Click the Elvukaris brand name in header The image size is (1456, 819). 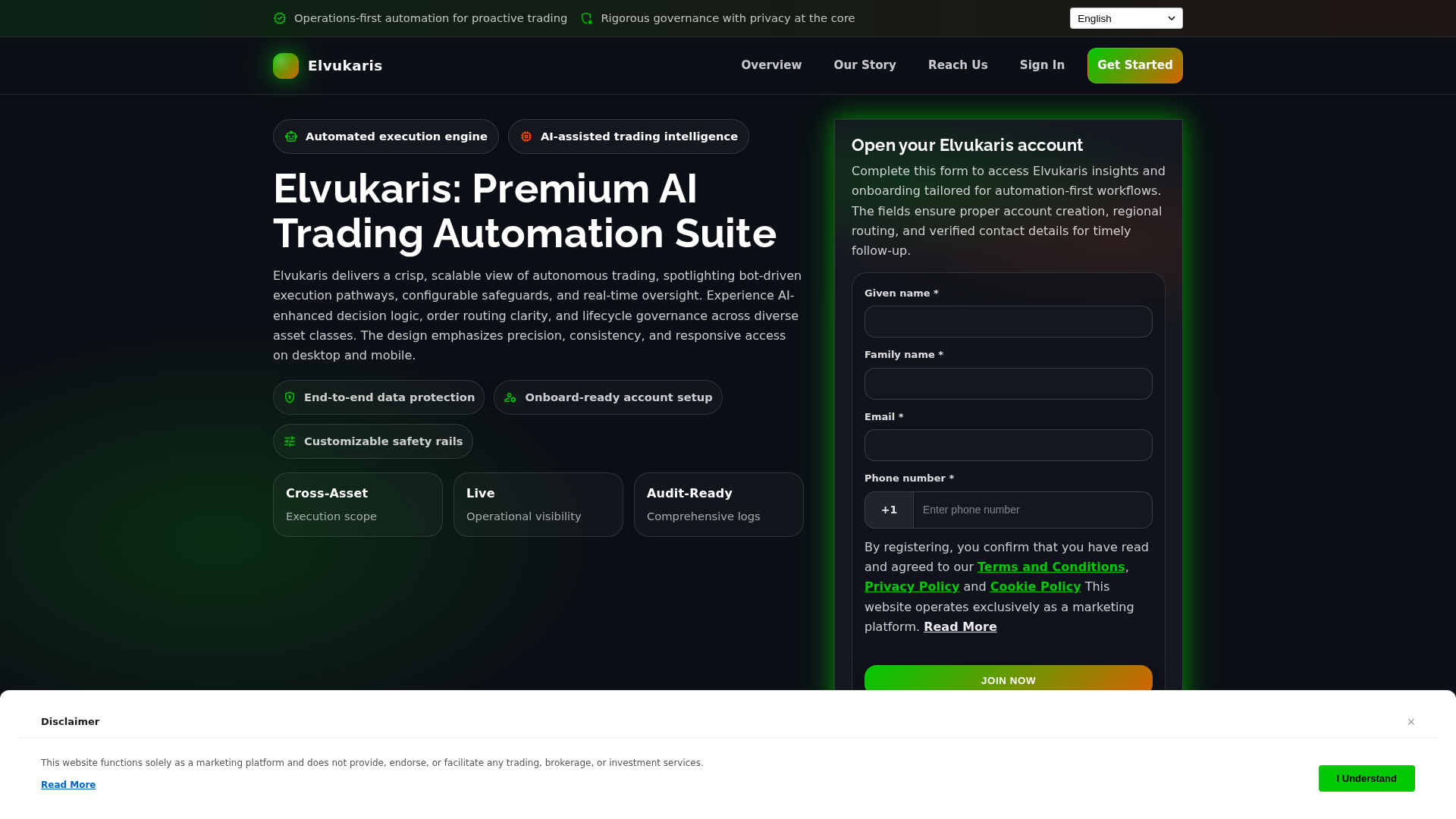point(345,66)
